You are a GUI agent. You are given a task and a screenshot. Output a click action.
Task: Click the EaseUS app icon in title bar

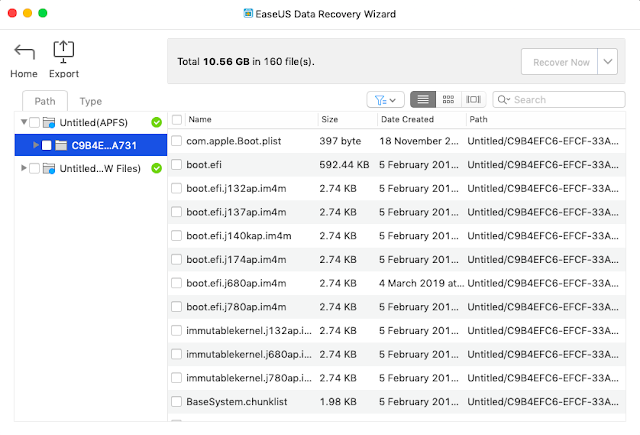pyautogui.click(x=248, y=13)
